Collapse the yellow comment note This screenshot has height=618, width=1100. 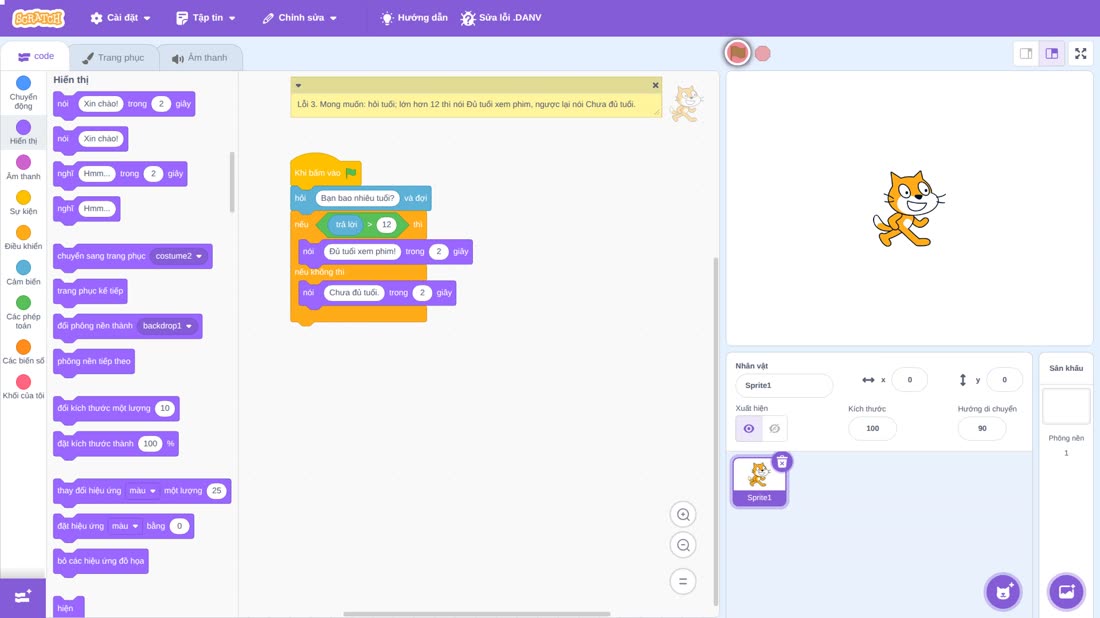pyautogui.click(x=298, y=85)
